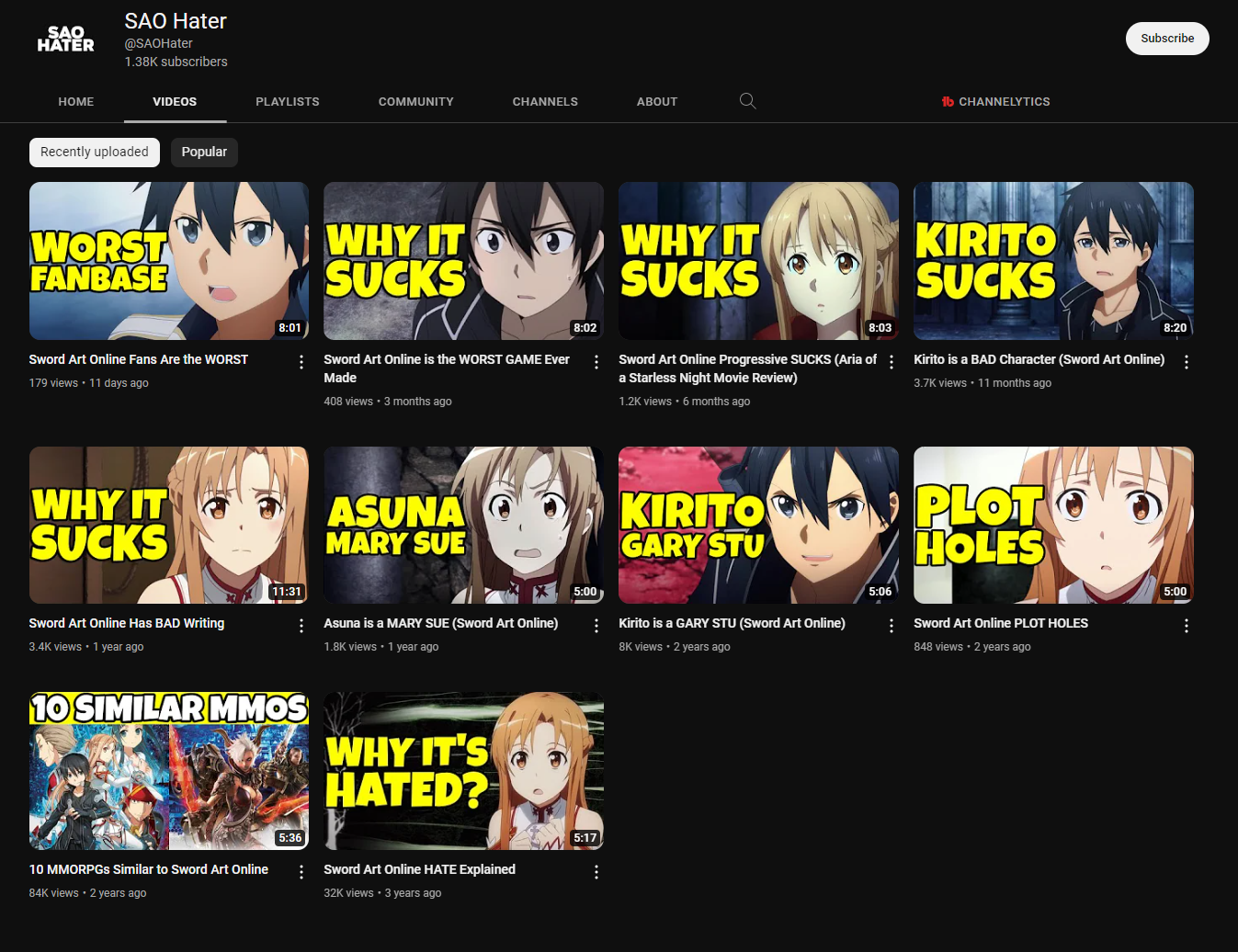This screenshot has width=1238, height=952.
Task: Sort videos by Popular
Action: [x=204, y=153]
